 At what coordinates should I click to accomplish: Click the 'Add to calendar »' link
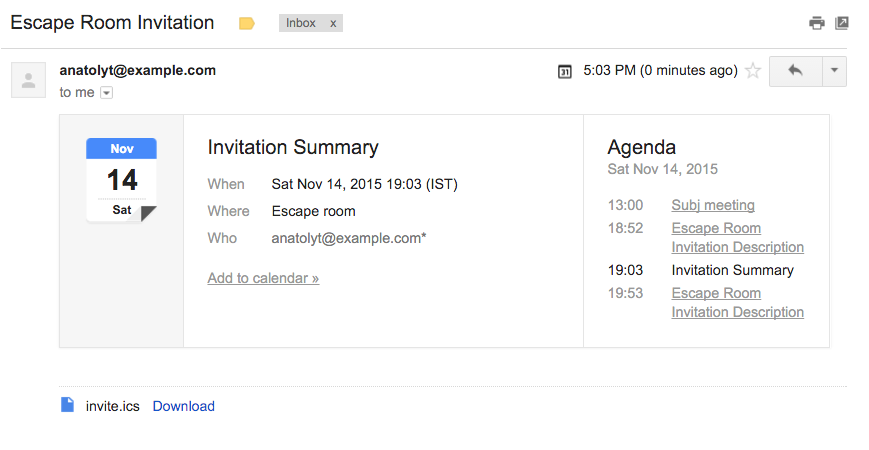263,278
